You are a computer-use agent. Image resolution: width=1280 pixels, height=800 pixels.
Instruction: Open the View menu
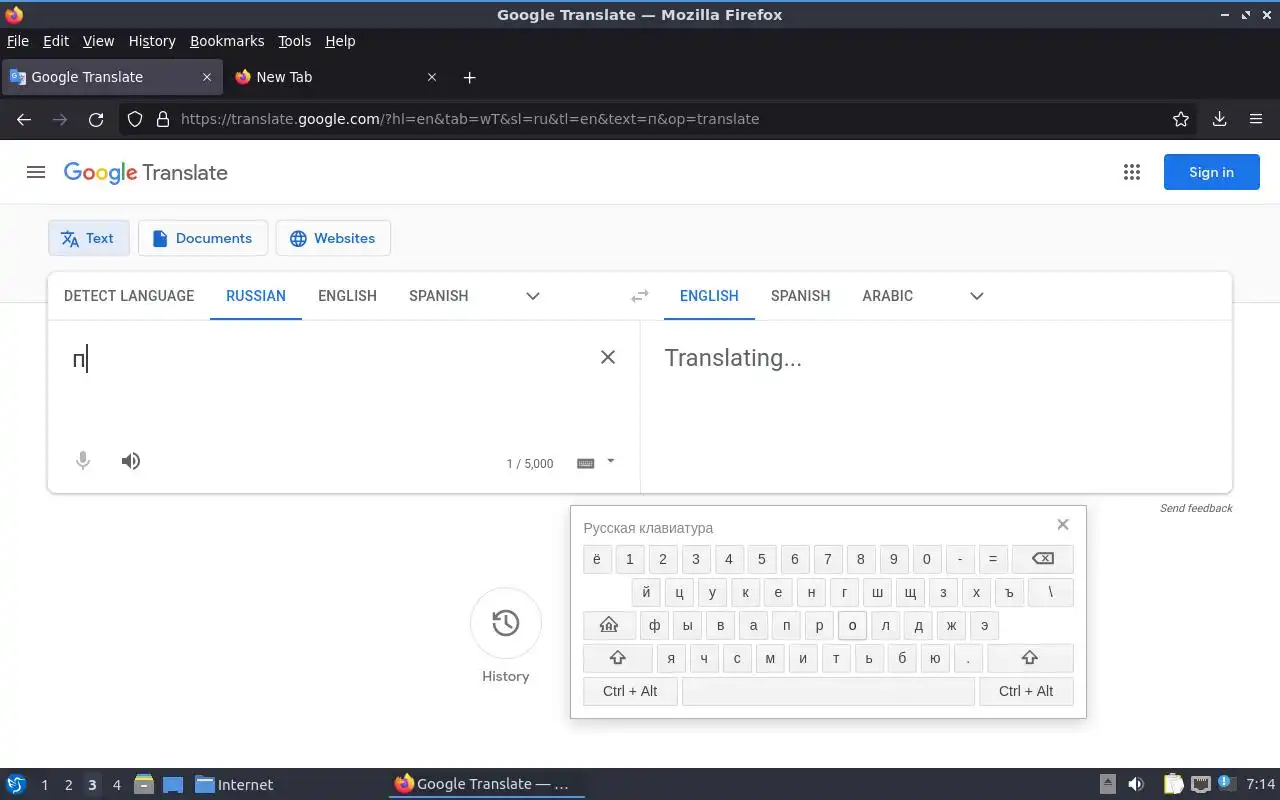point(98,41)
